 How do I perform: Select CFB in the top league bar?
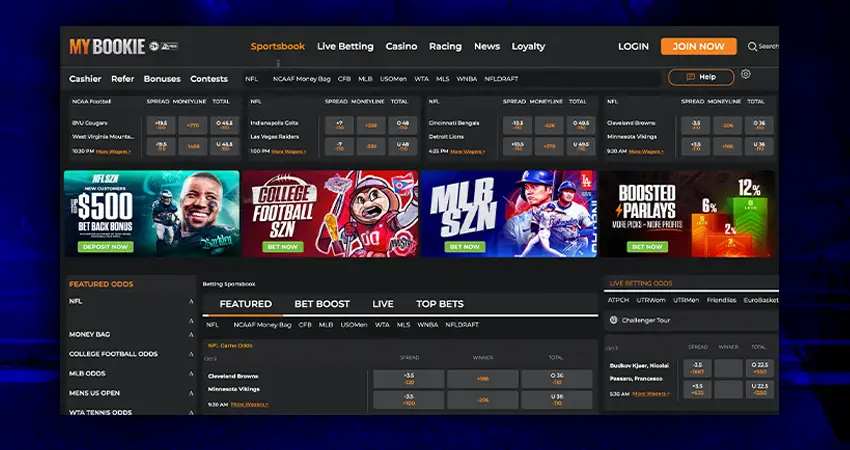pos(344,79)
